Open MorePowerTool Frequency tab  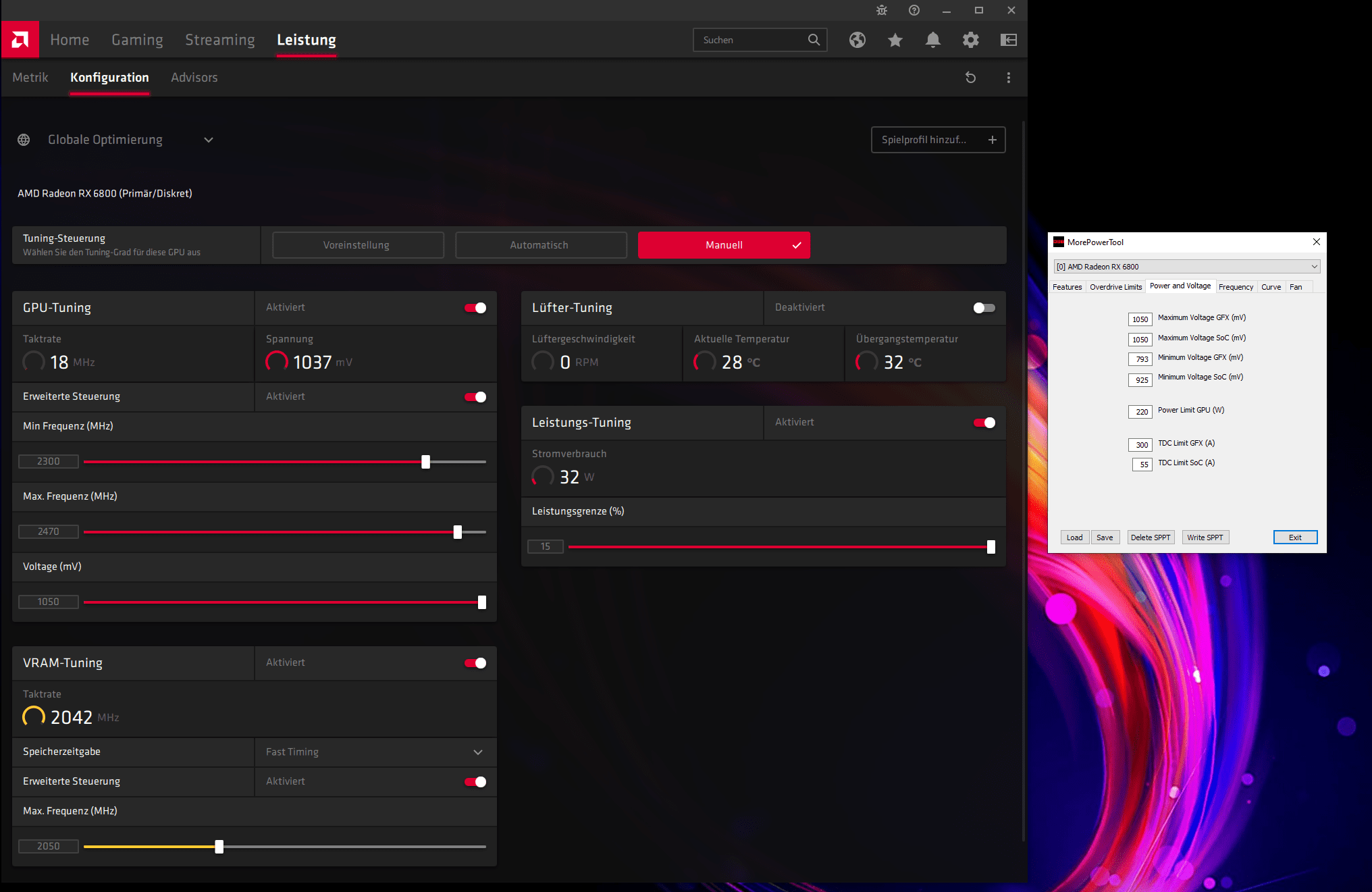(1236, 287)
